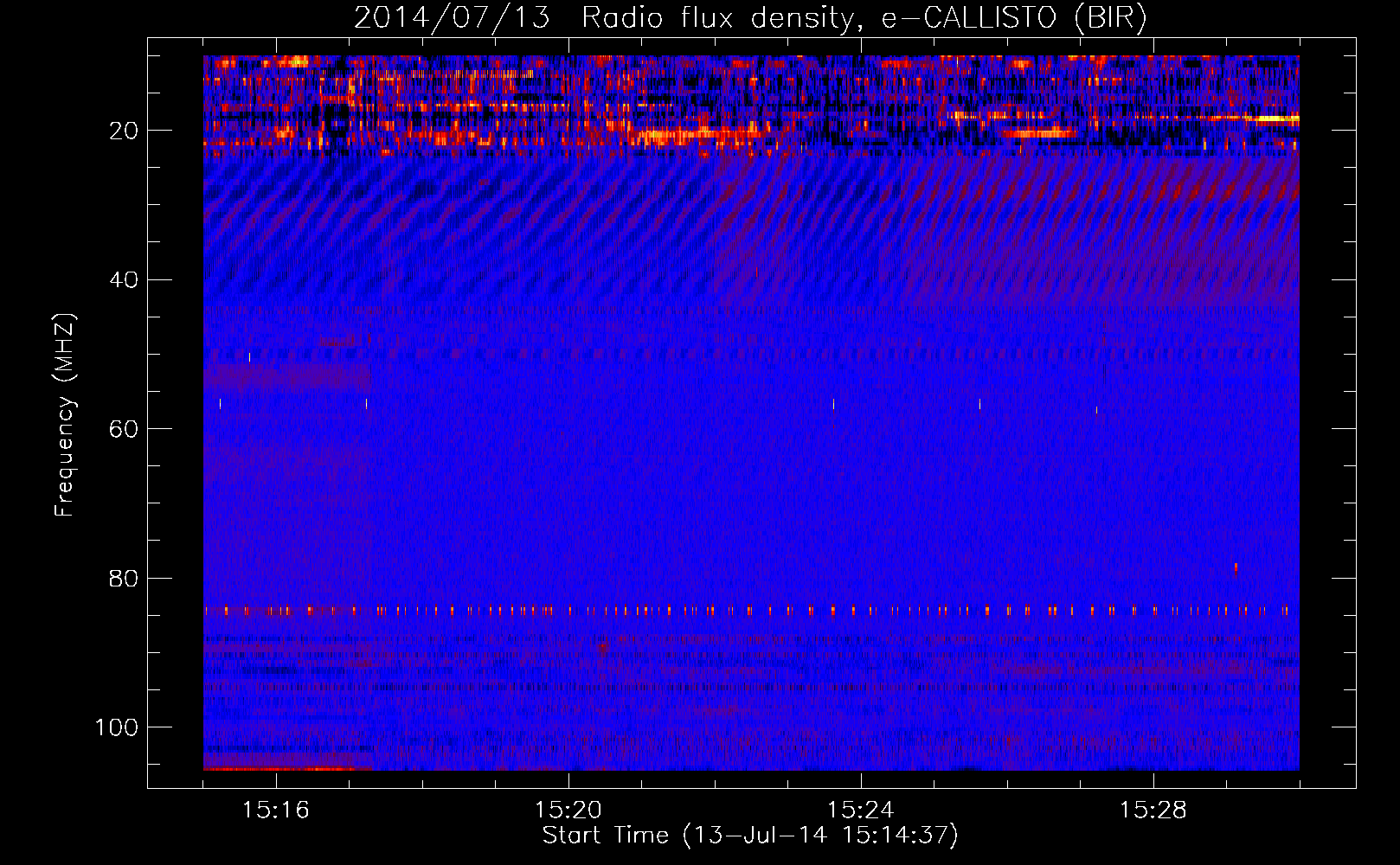Click the 100 MHz frequency tick label
1400x865 pixels.
point(117,727)
